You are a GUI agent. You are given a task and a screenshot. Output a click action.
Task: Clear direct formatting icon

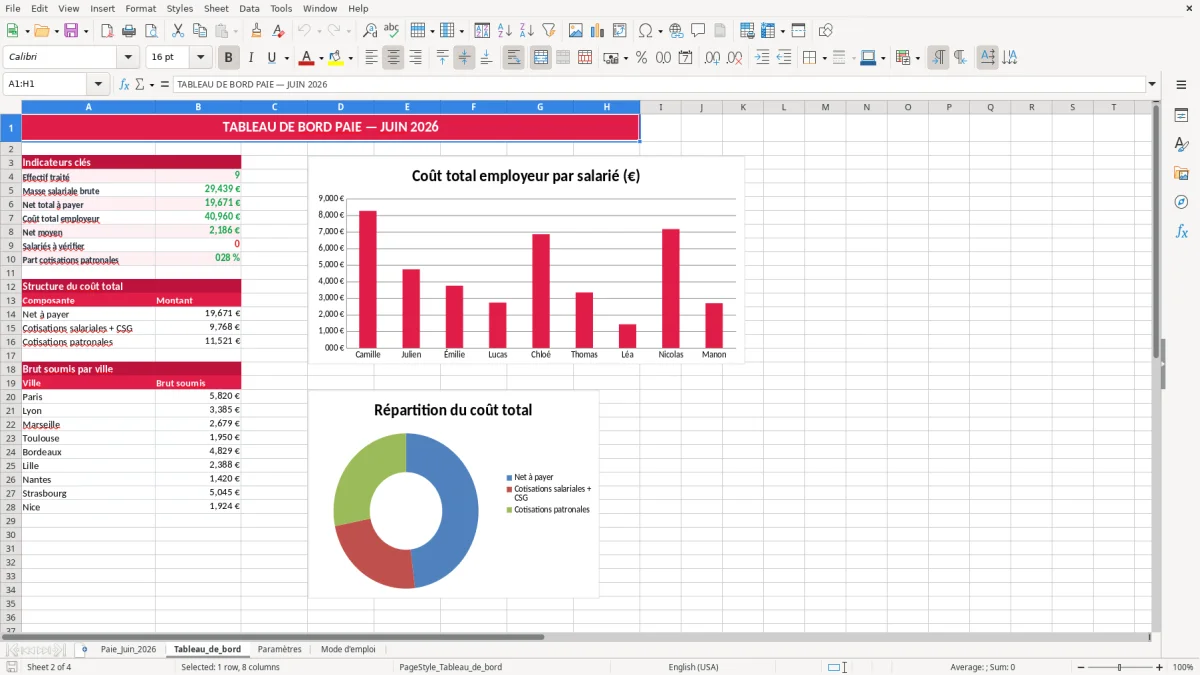tap(277, 31)
